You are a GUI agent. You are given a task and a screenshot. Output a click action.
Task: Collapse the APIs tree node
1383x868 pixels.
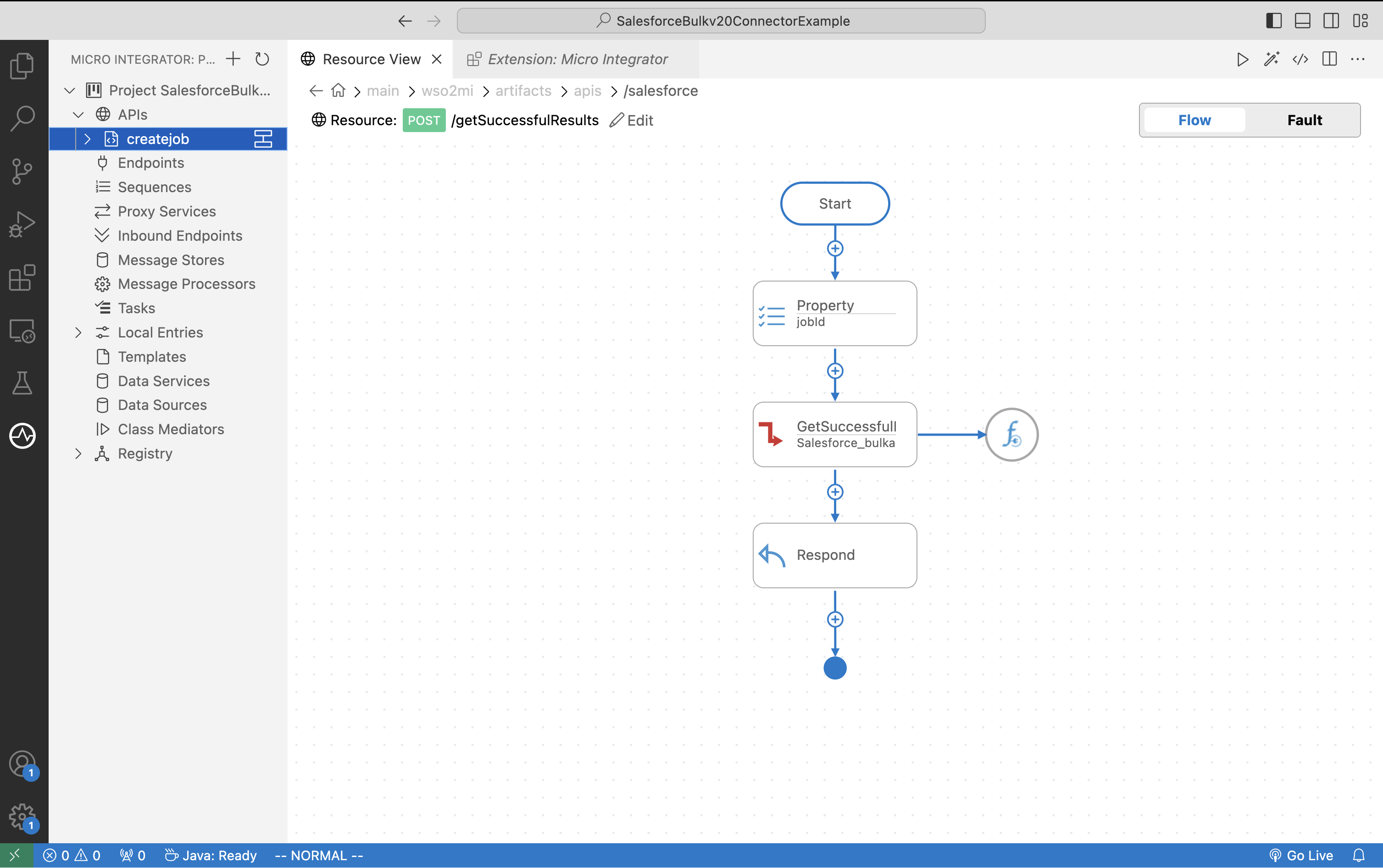coord(79,115)
